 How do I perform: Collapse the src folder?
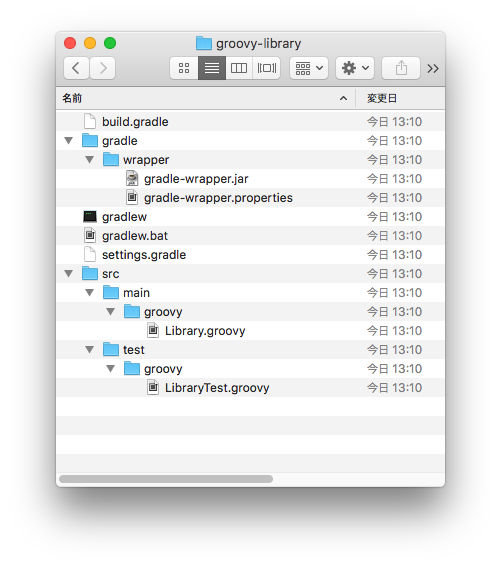69,274
